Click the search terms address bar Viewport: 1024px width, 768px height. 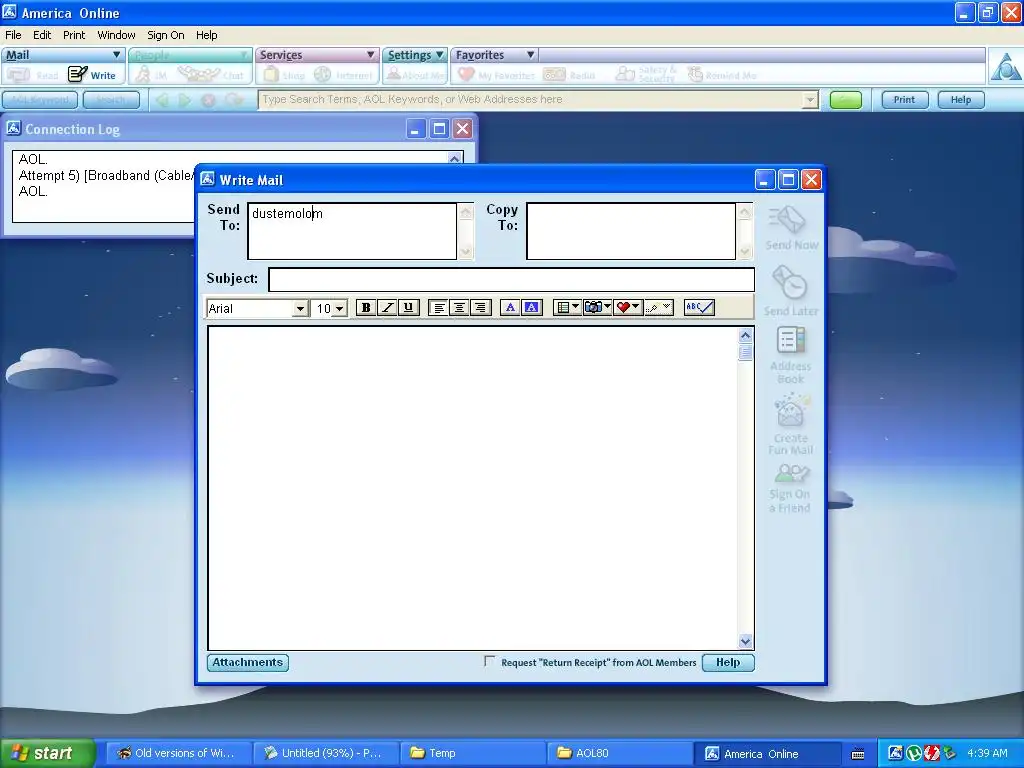531,100
